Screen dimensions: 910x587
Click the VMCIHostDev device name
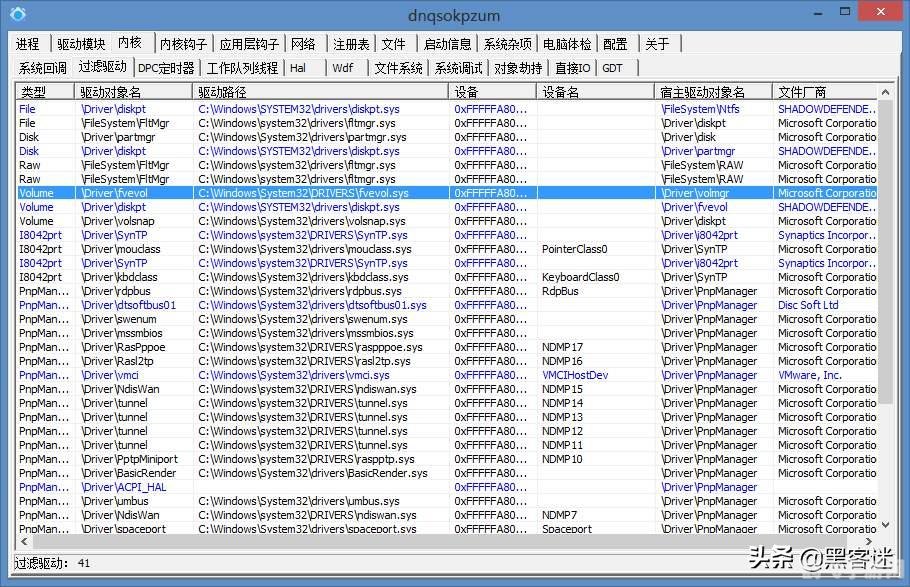coord(575,375)
